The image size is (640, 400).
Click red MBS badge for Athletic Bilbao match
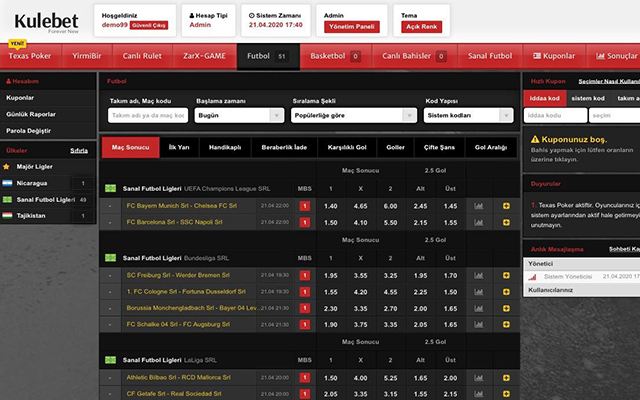click(x=305, y=377)
